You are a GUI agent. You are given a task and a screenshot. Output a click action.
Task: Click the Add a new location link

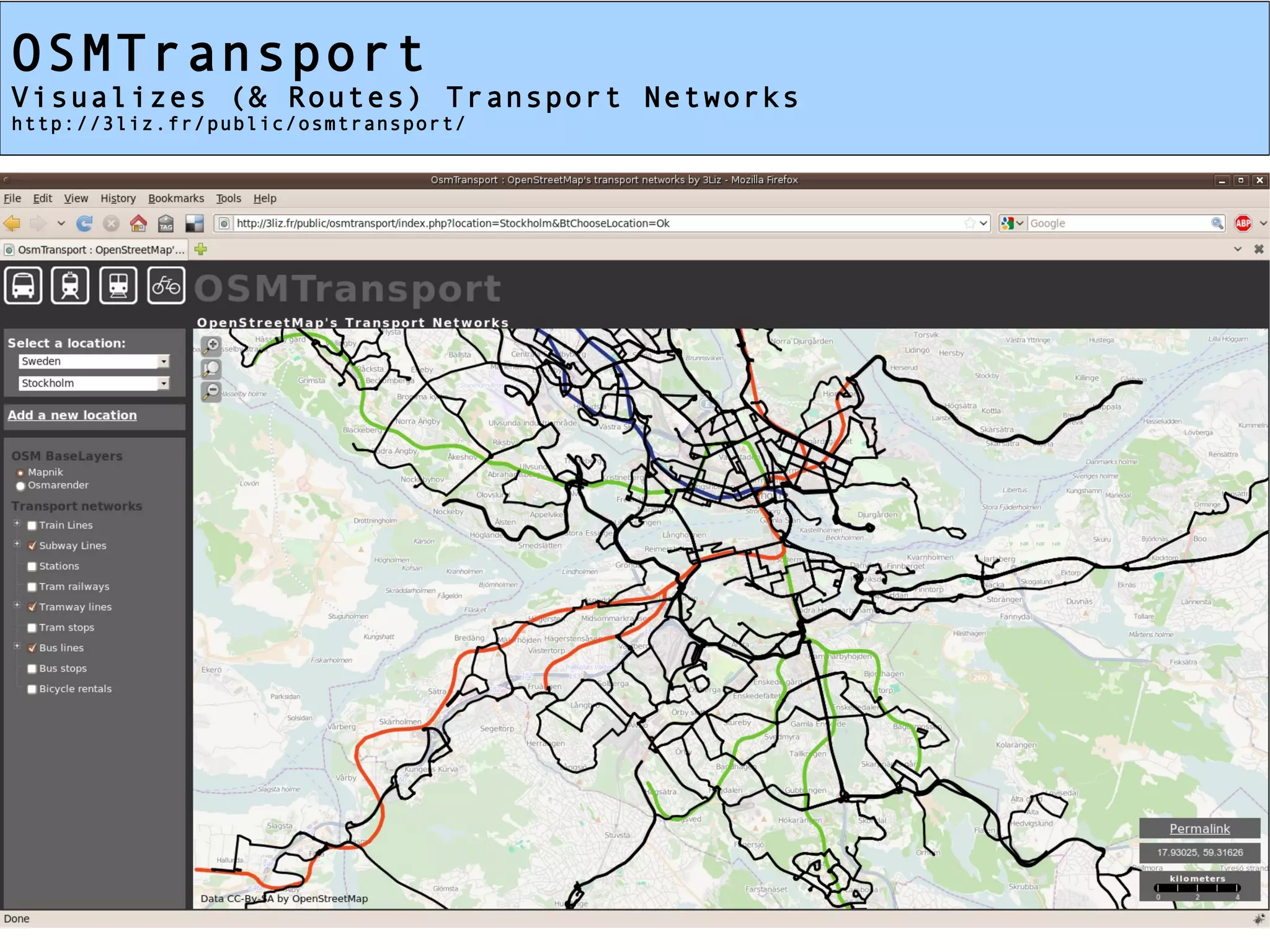point(72,416)
